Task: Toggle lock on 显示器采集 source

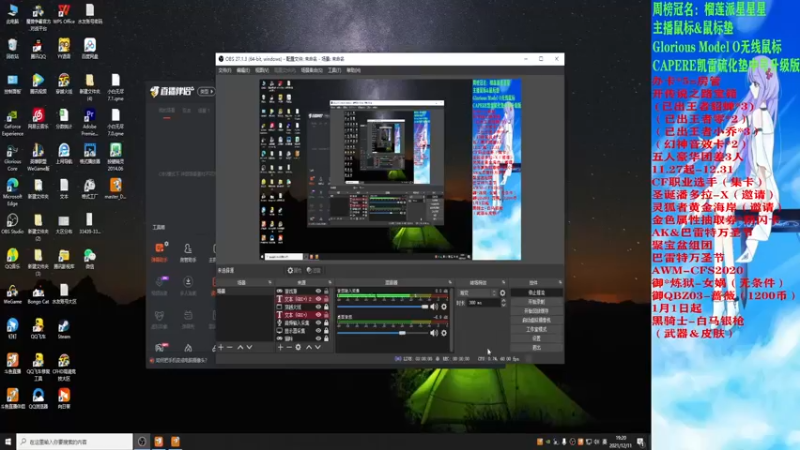Action: coord(326,331)
